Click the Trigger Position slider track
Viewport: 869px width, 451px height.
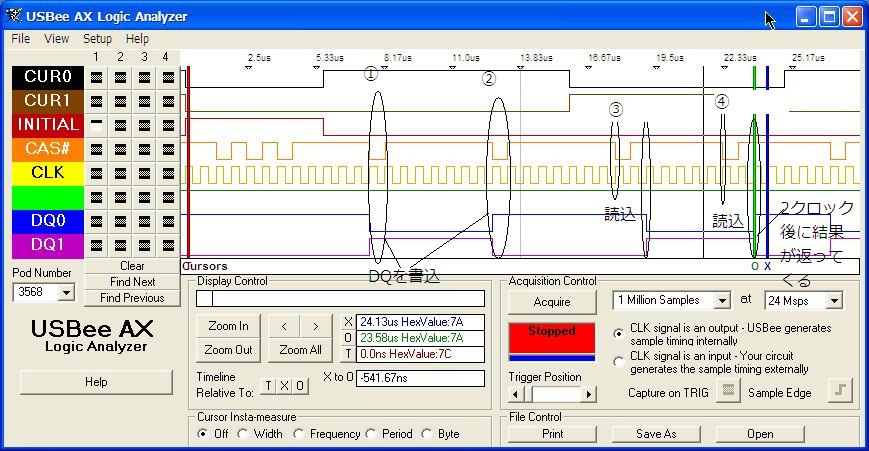pos(553,395)
